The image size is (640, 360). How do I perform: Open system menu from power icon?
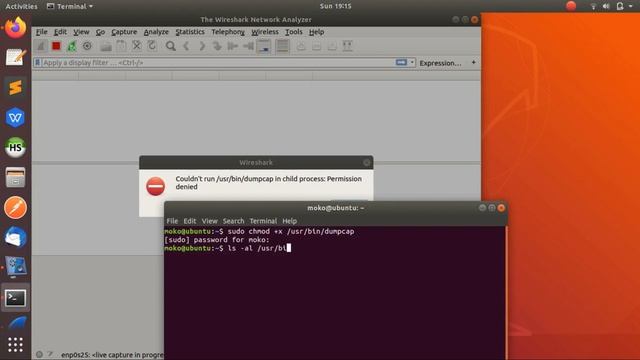[x=620, y=6]
